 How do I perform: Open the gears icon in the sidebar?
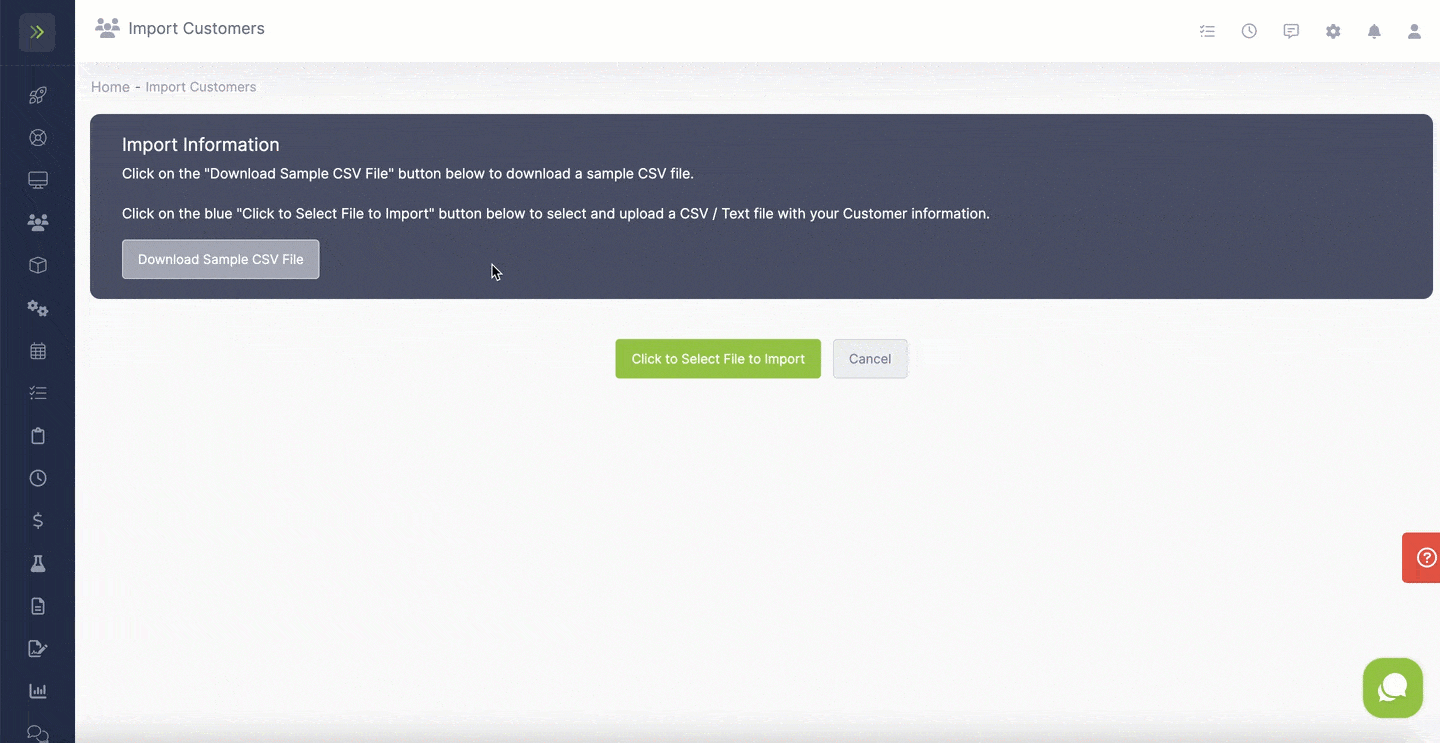37,308
